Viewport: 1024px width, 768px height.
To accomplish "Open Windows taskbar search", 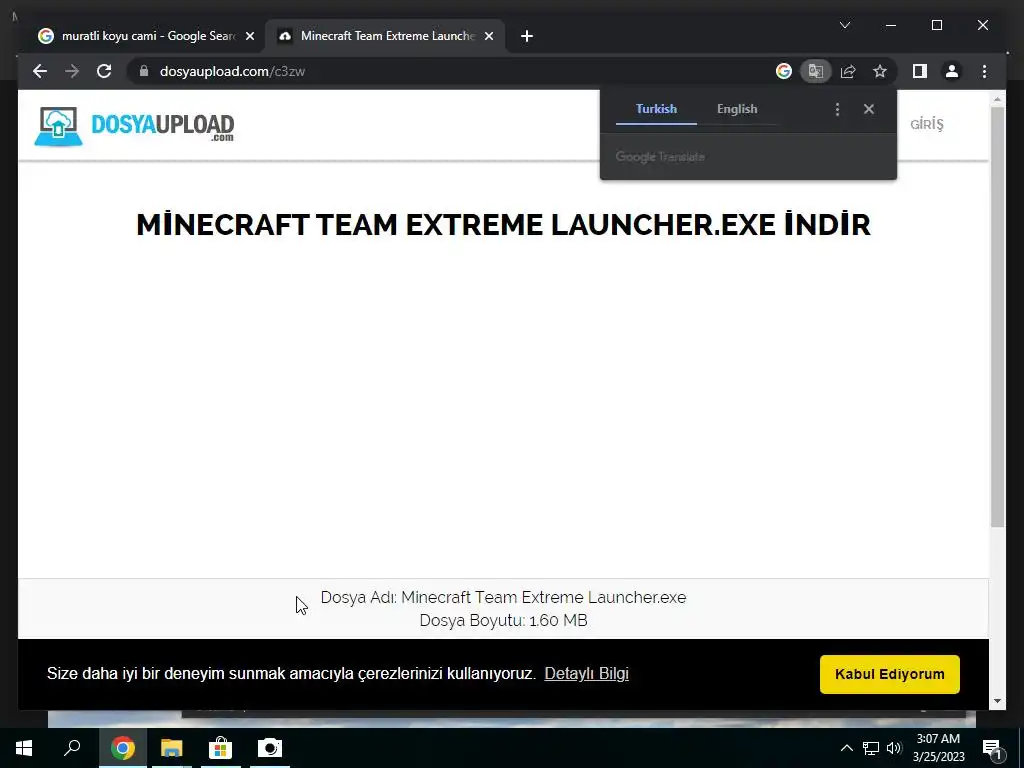I will tap(72, 748).
